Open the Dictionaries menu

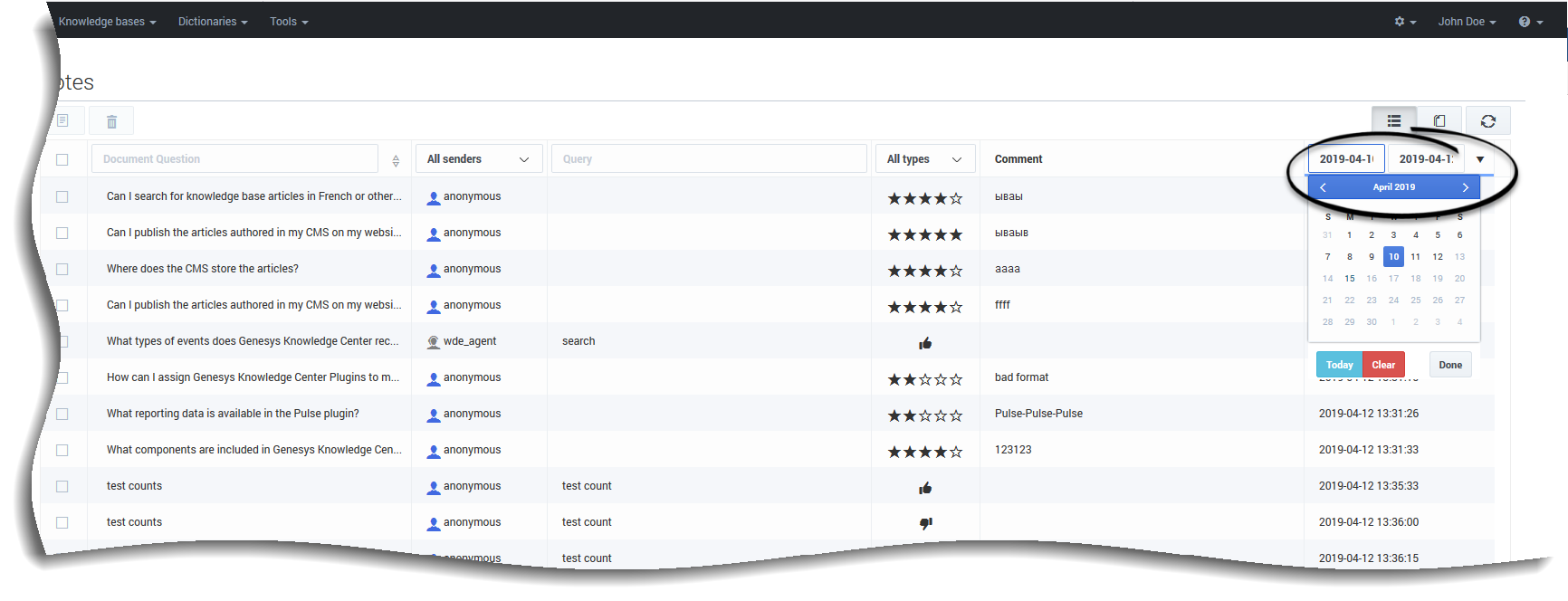point(213,22)
